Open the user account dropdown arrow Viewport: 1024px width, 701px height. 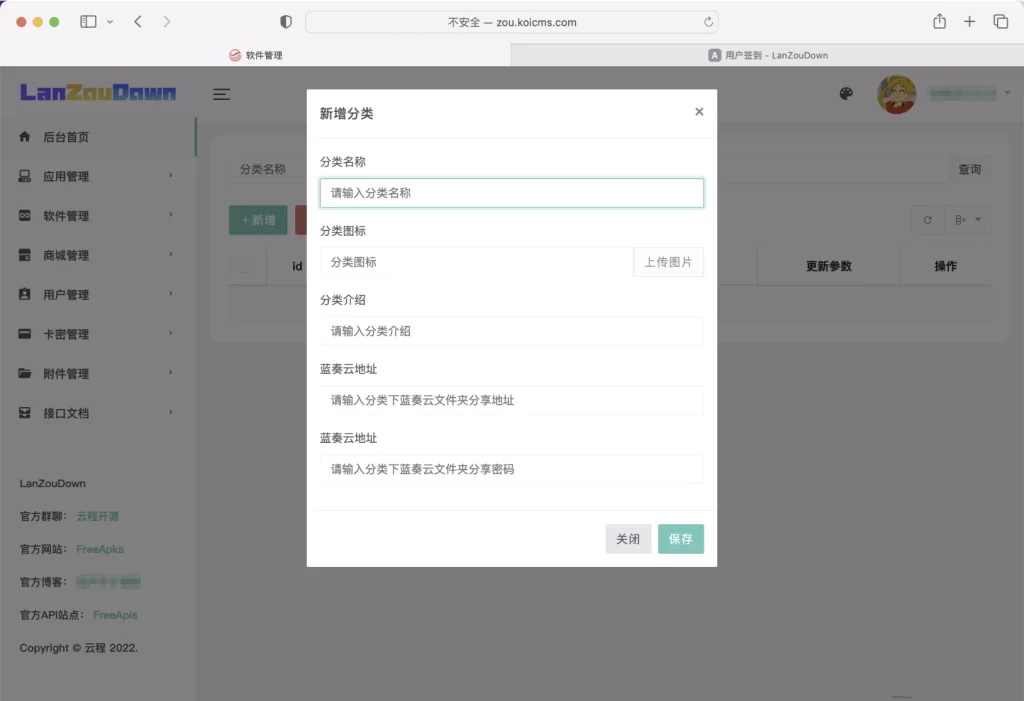coord(1007,93)
